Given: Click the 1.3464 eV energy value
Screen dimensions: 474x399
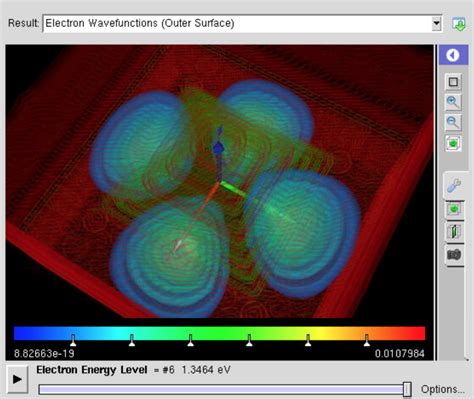Looking at the screenshot, I should 206,370.
